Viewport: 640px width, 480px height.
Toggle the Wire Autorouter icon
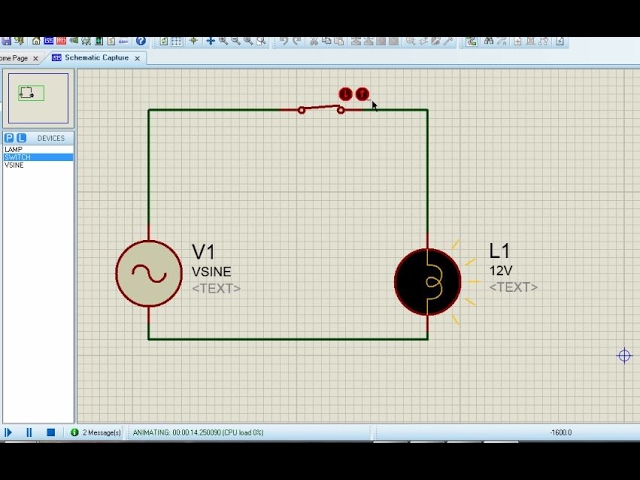[x=472, y=41]
